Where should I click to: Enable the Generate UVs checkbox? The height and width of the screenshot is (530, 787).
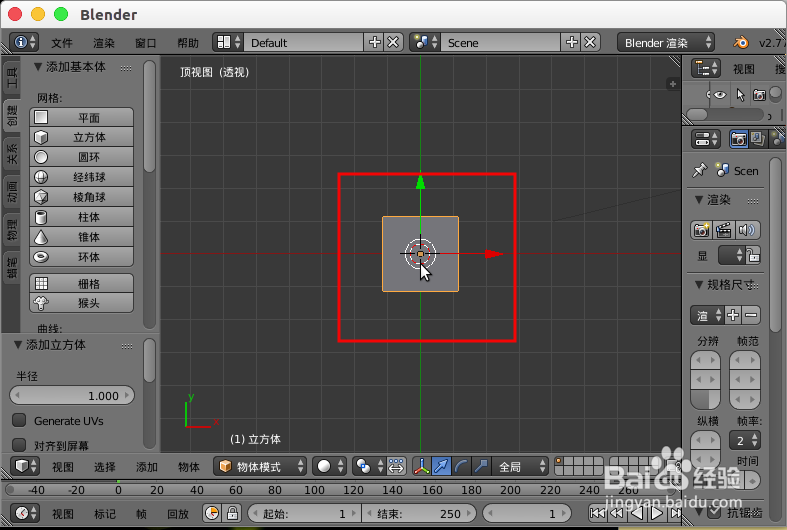(19, 420)
